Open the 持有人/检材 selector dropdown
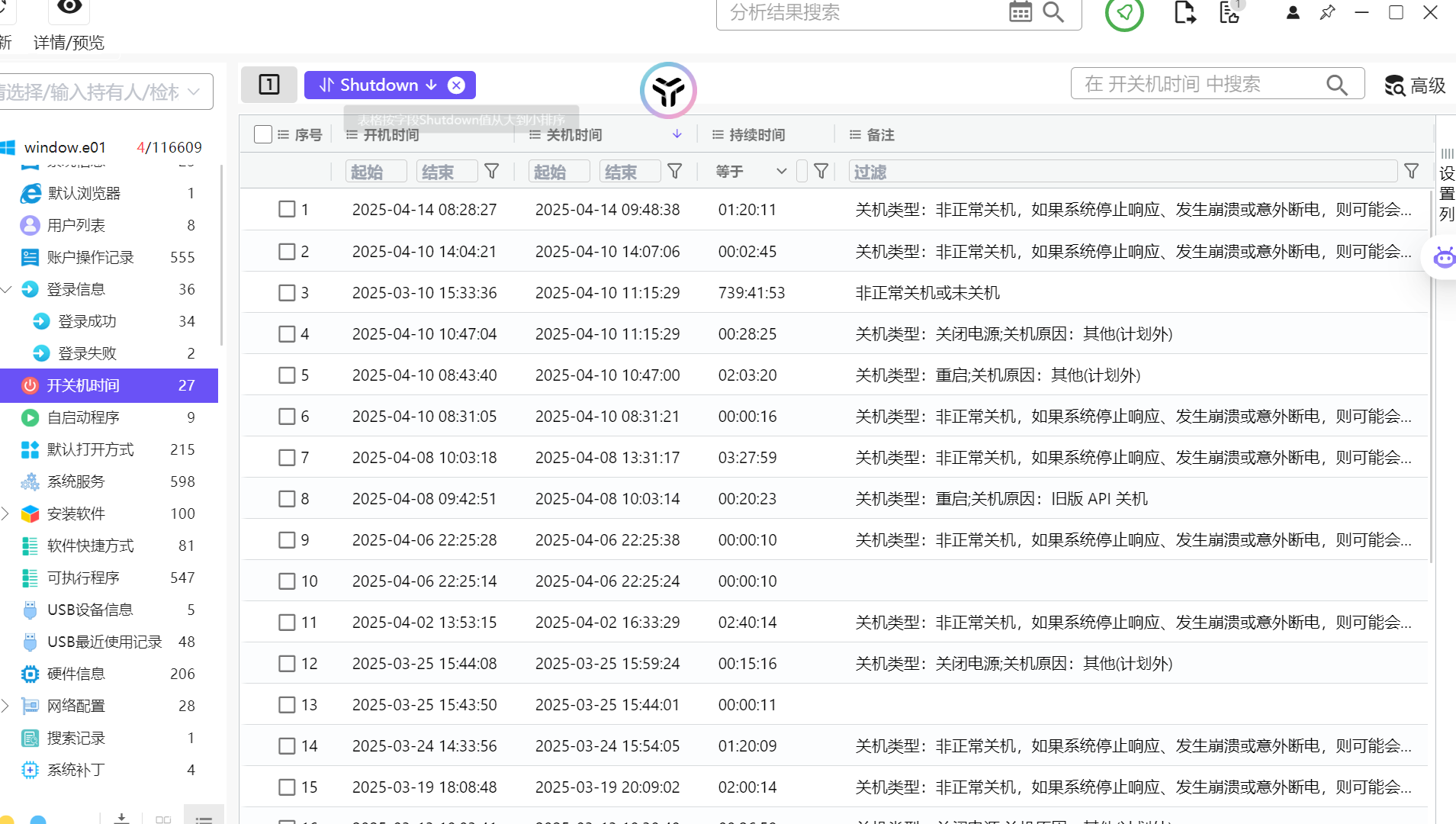 pyautogui.click(x=105, y=92)
